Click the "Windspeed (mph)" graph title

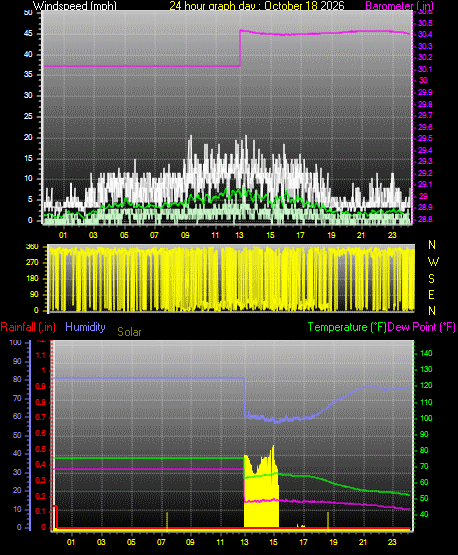pyautogui.click(x=75, y=6)
